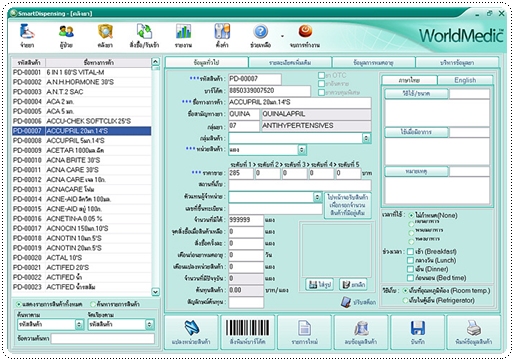Click the usage/dosage button in the language panel
This screenshot has height=361, width=514.
coord(416,94)
